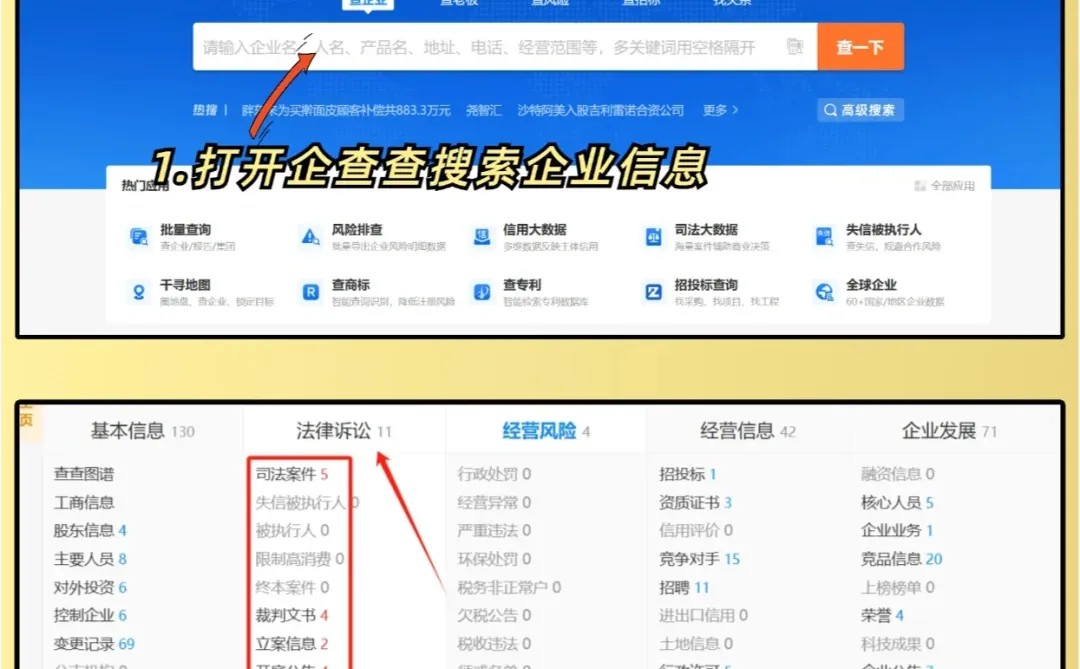Use the camera image search icon
This screenshot has height=669, width=1080.
point(795,46)
